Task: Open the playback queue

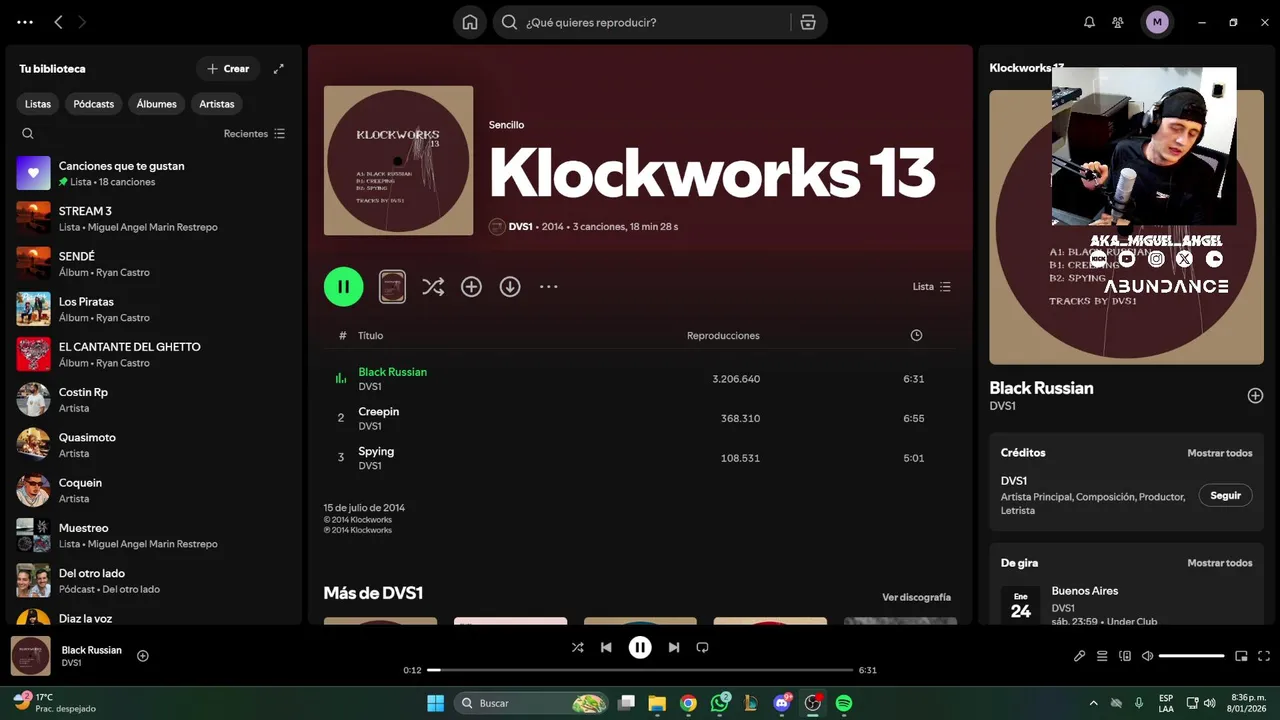Action: [x=1102, y=656]
